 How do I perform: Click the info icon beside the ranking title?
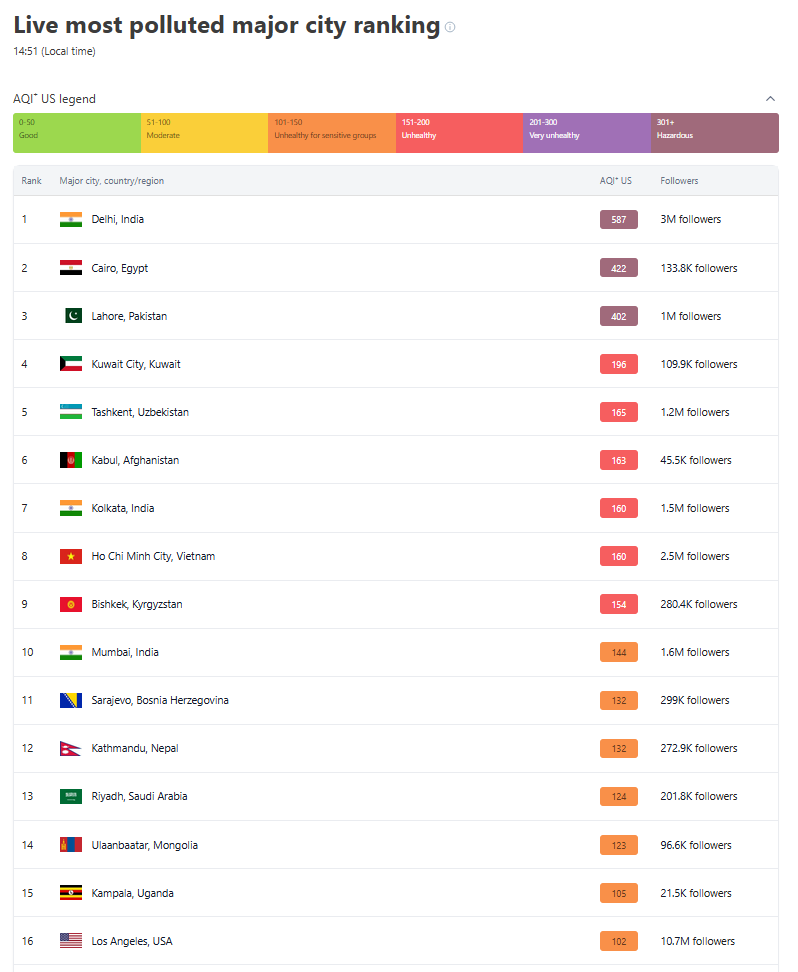pyautogui.click(x=450, y=27)
